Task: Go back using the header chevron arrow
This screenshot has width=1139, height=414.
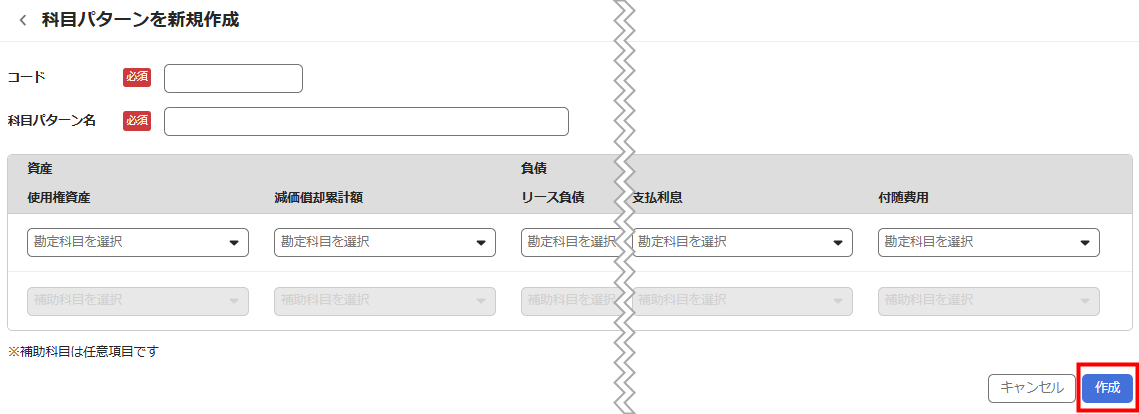Action: coord(23,20)
